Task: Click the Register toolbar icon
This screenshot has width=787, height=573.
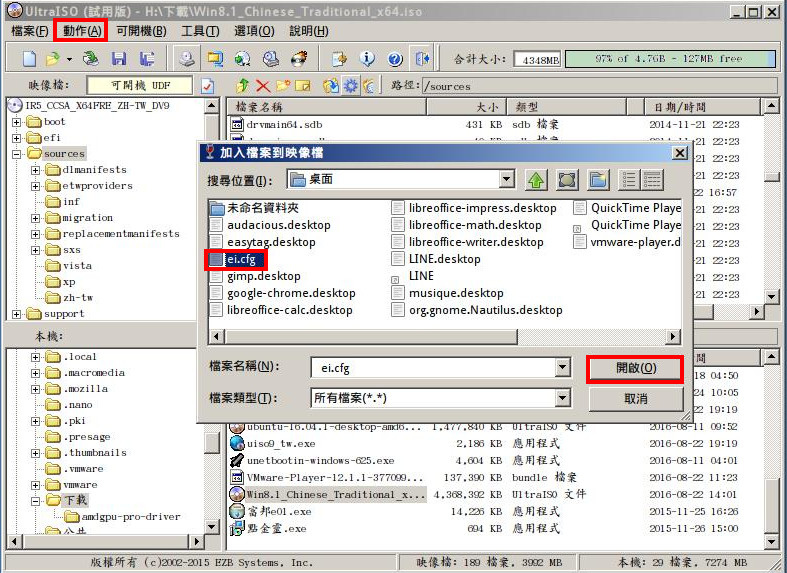Action: coord(340,59)
